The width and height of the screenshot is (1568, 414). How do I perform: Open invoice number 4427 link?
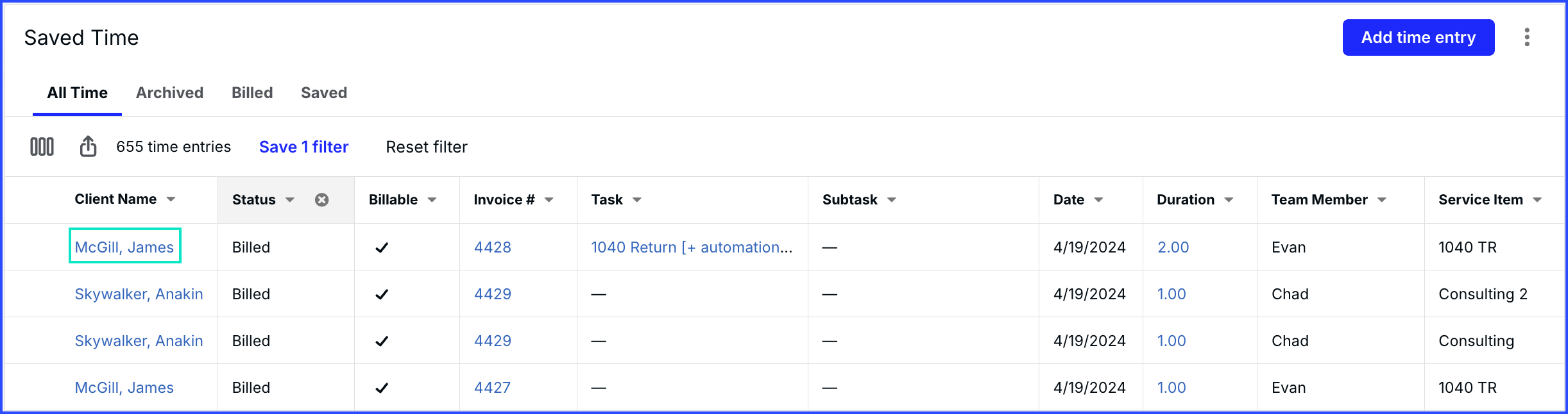492,388
